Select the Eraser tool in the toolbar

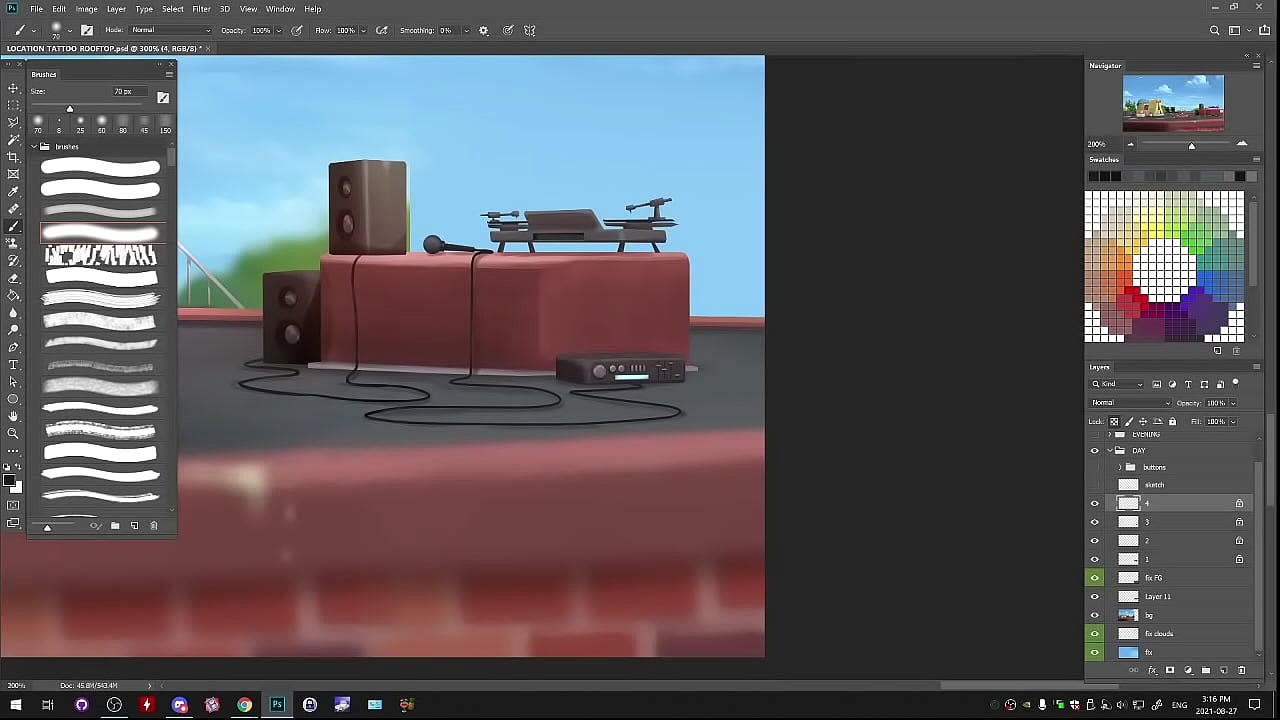click(x=13, y=278)
